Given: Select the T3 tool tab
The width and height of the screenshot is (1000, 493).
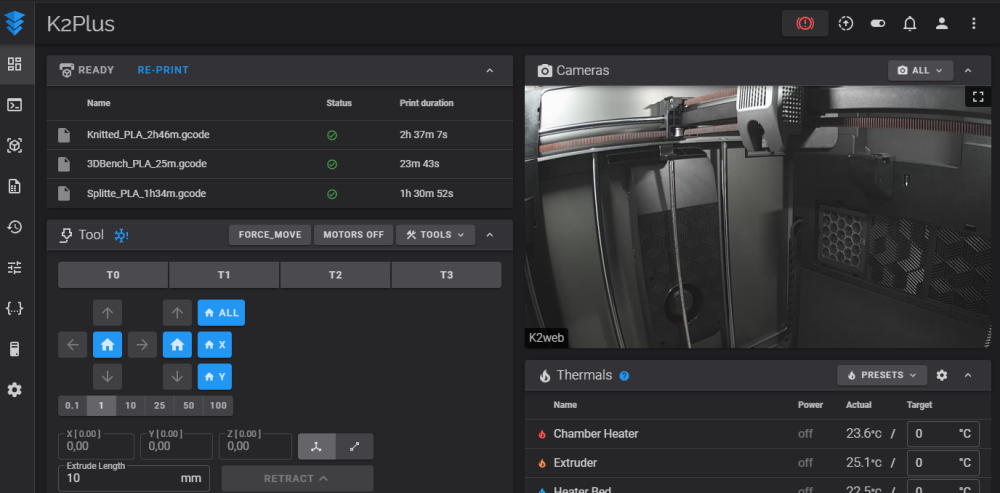Looking at the screenshot, I should pos(446,275).
